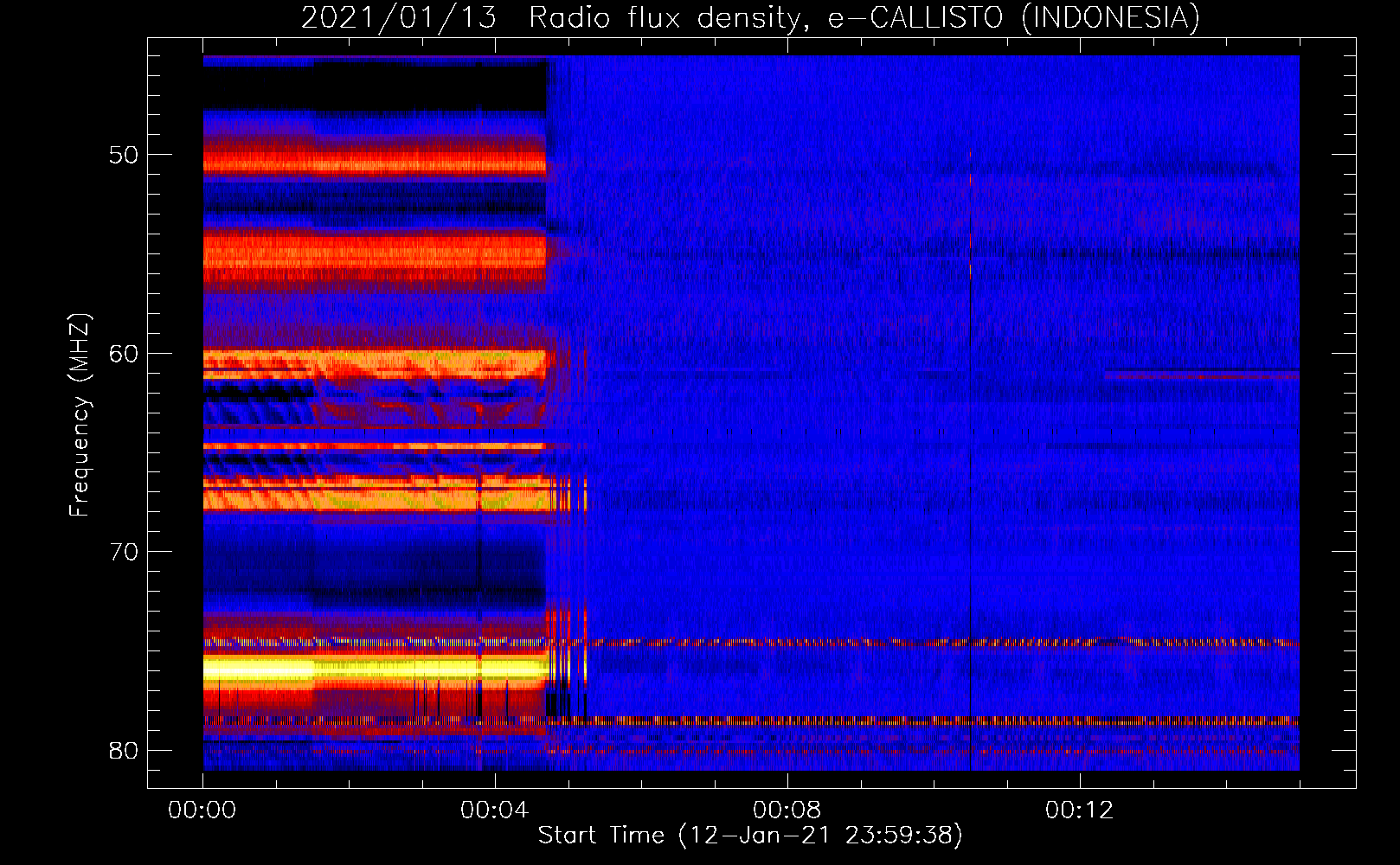Click the frequency tick label '50'
This screenshot has width=1400, height=865.
[x=125, y=155]
